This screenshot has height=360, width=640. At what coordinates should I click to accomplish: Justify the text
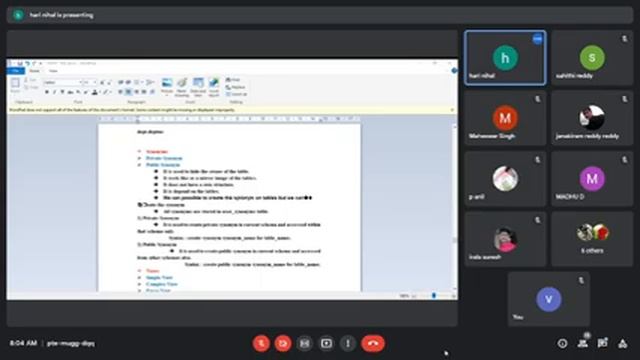pos(144,92)
